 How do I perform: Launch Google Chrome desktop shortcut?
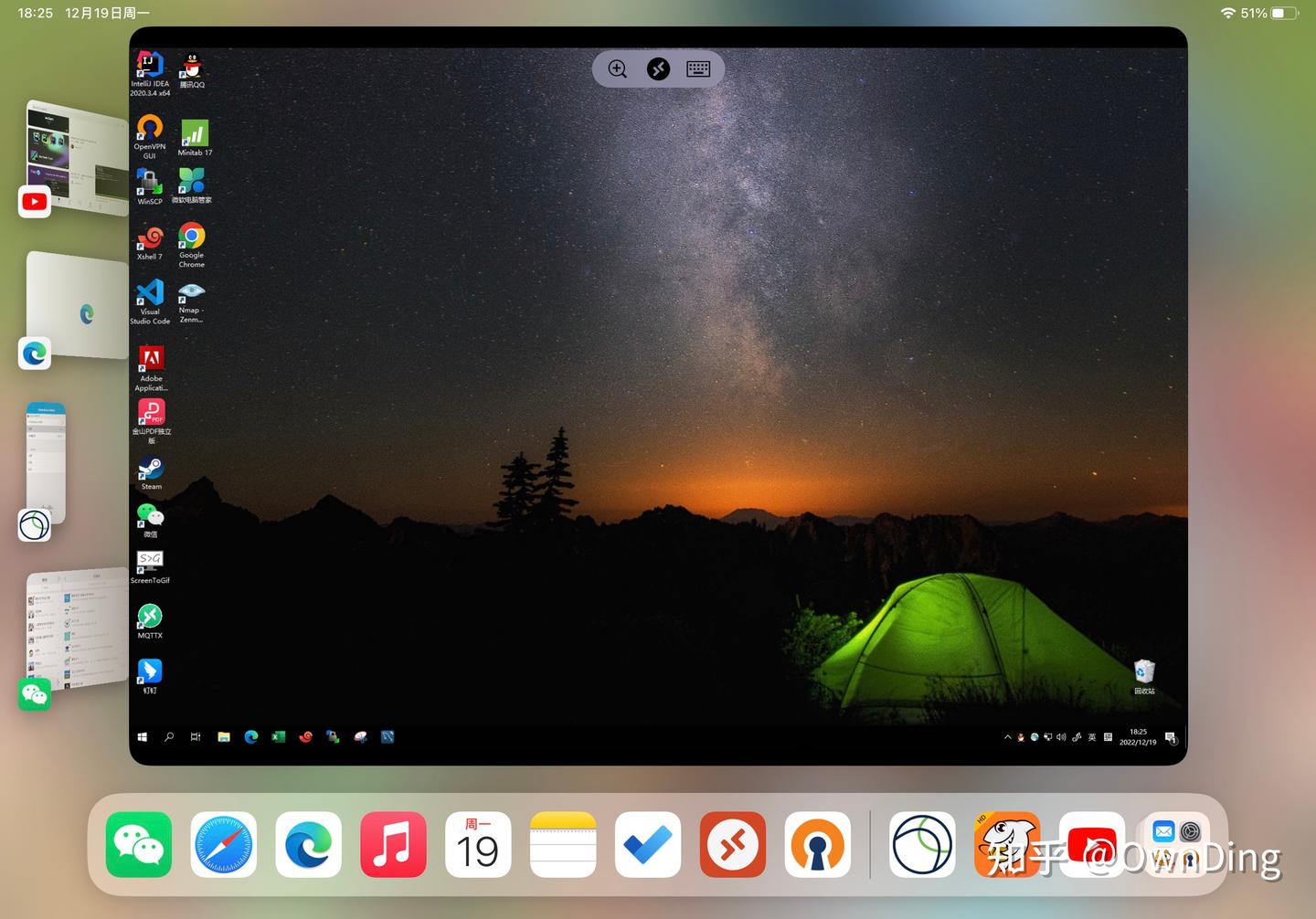click(192, 245)
